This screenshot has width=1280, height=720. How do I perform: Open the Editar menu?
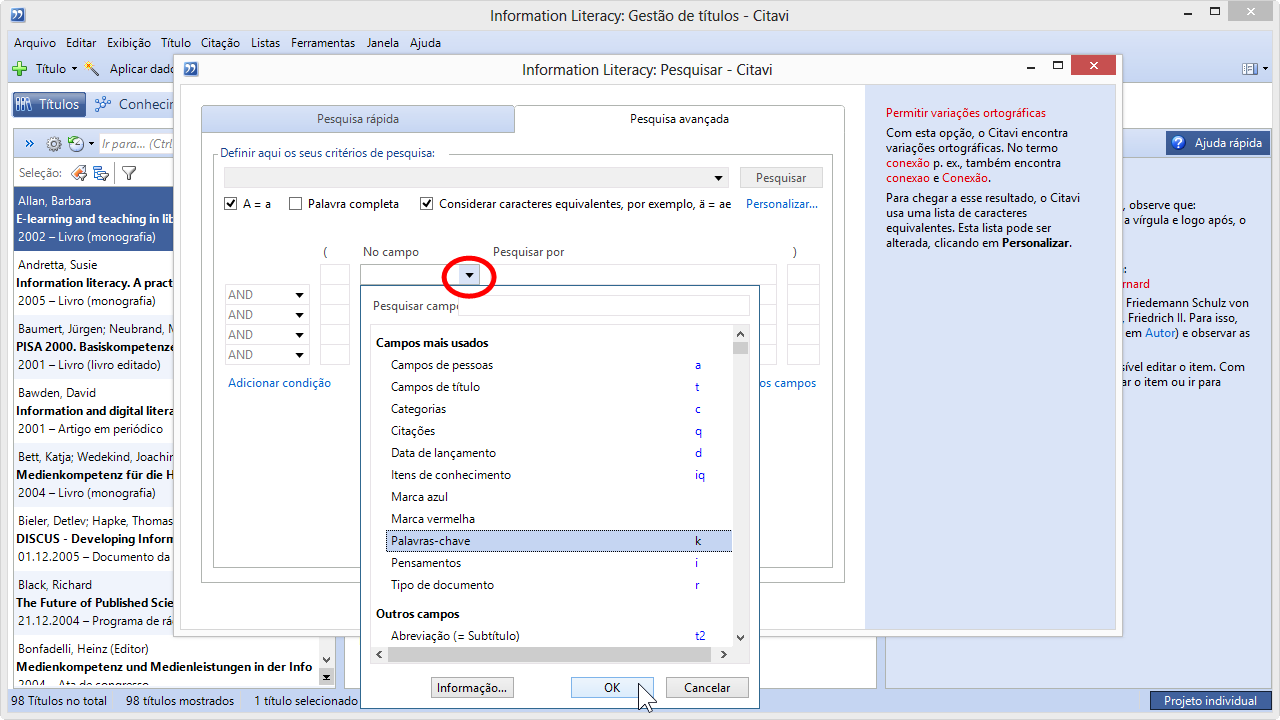pyautogui.click(x=81, y=43)
